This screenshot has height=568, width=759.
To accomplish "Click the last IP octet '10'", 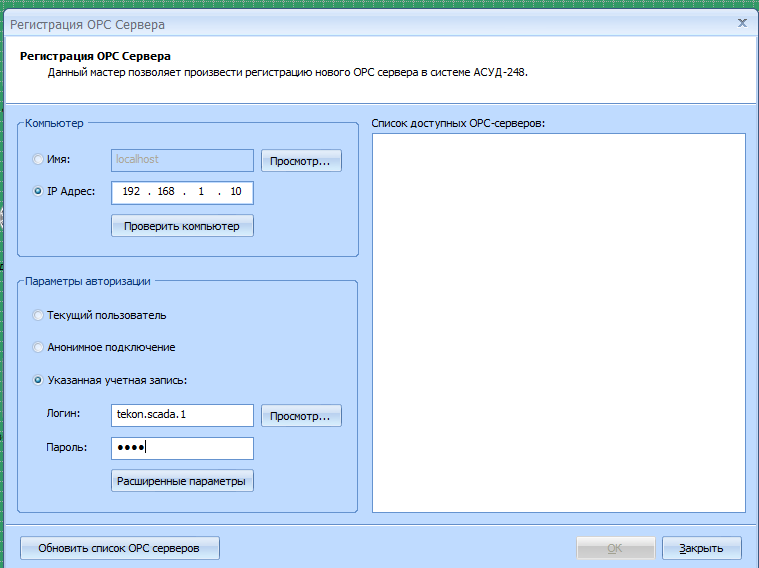I will tap(235, 192).
